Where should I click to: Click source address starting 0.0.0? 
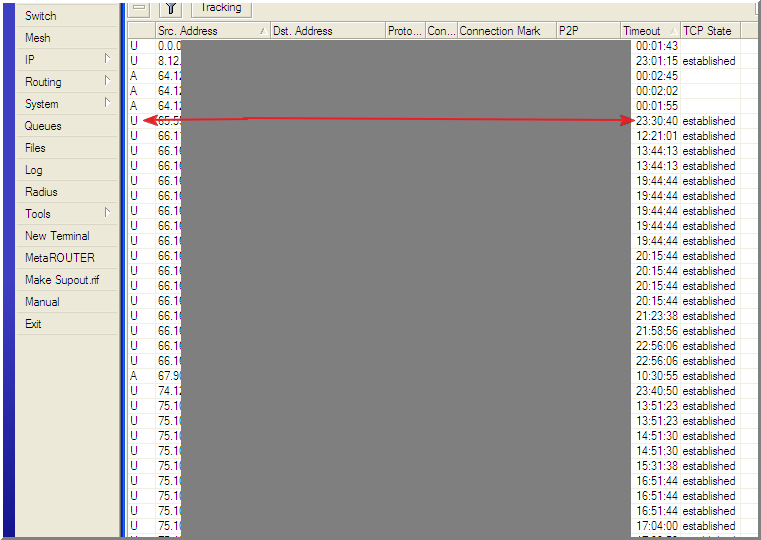pyautogui.click(x=169, y=46)
